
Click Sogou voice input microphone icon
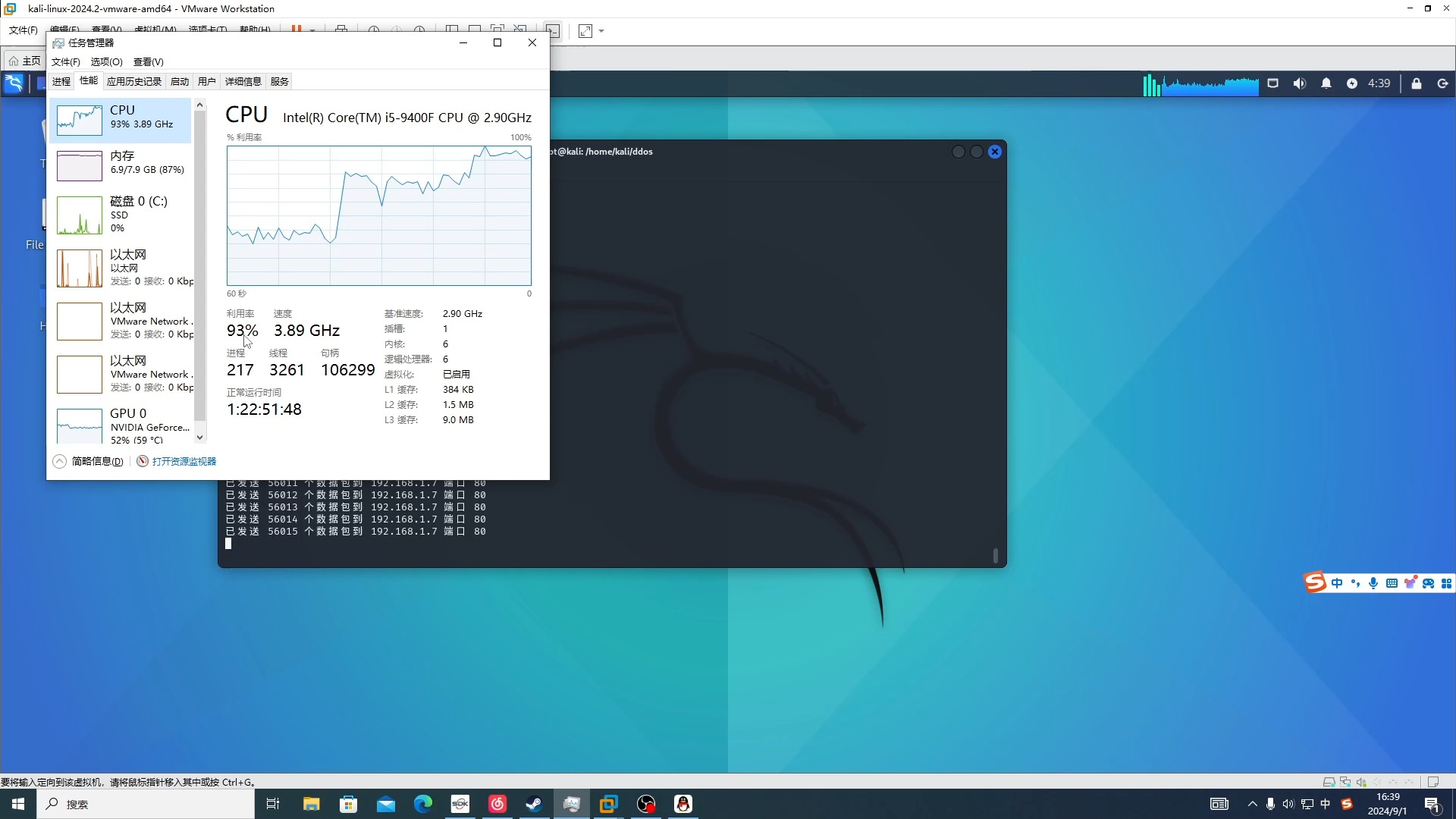pos(1373,583)
